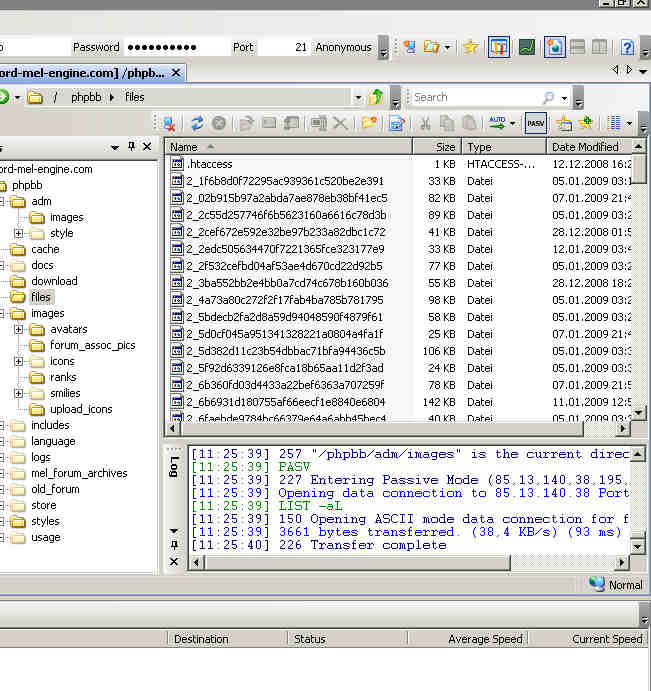Select the old_forum folder in the tree
This screenshot has width=651, height=691.
[54, 489]
